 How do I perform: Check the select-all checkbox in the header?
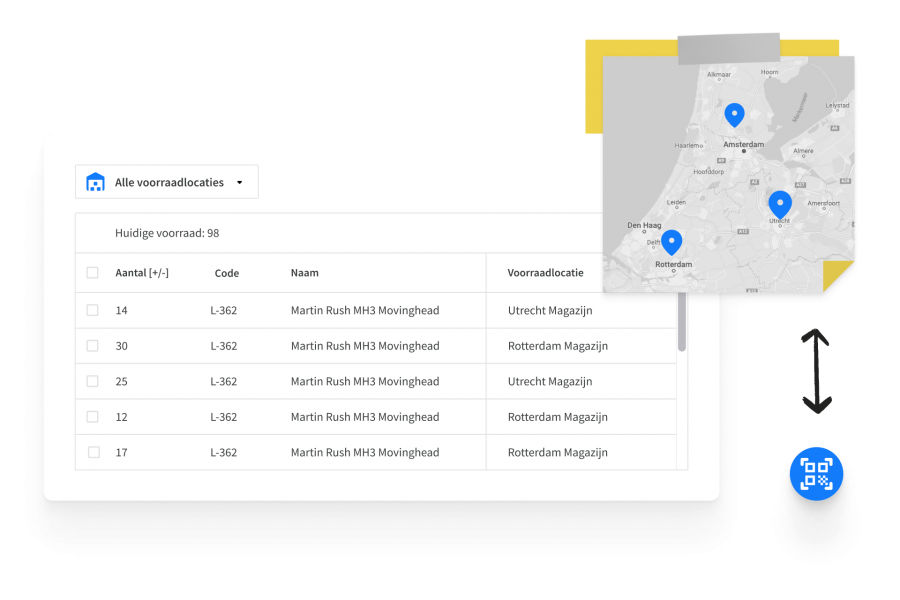[x=91, y=272]
